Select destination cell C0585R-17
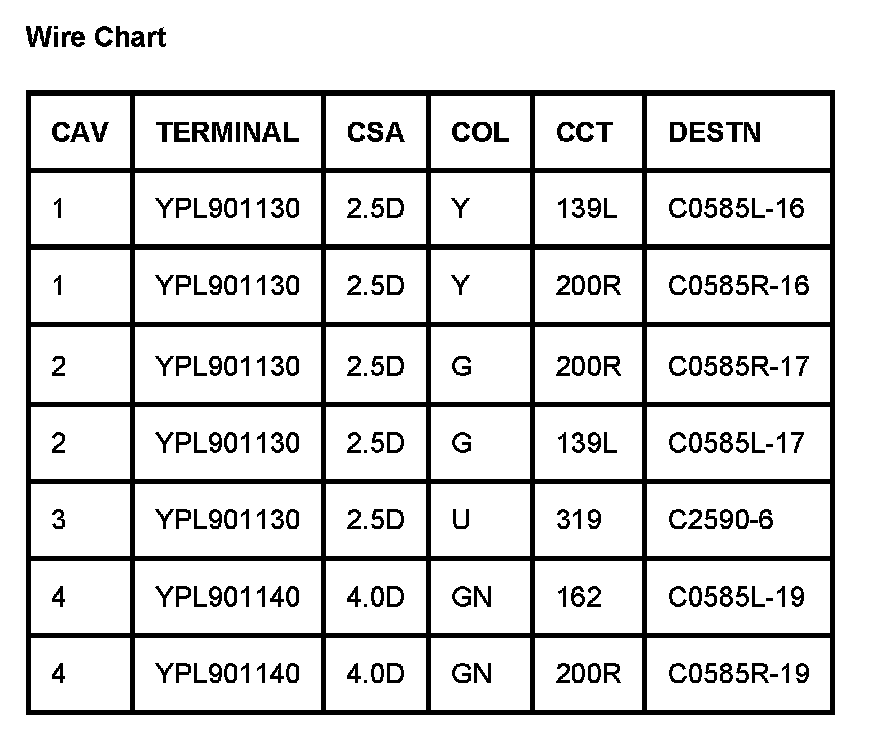This screenshot has width=880, height=740. pyautogui.click(x=738, y=366)
